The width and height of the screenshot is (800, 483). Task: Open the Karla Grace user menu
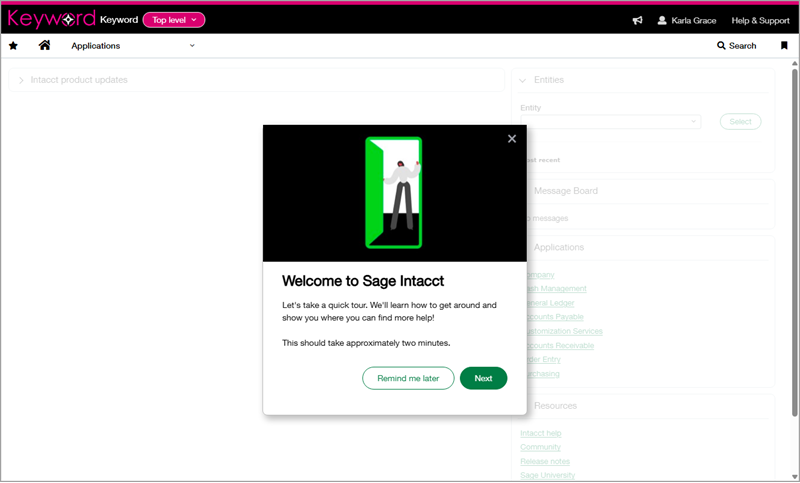coord(687,20)
